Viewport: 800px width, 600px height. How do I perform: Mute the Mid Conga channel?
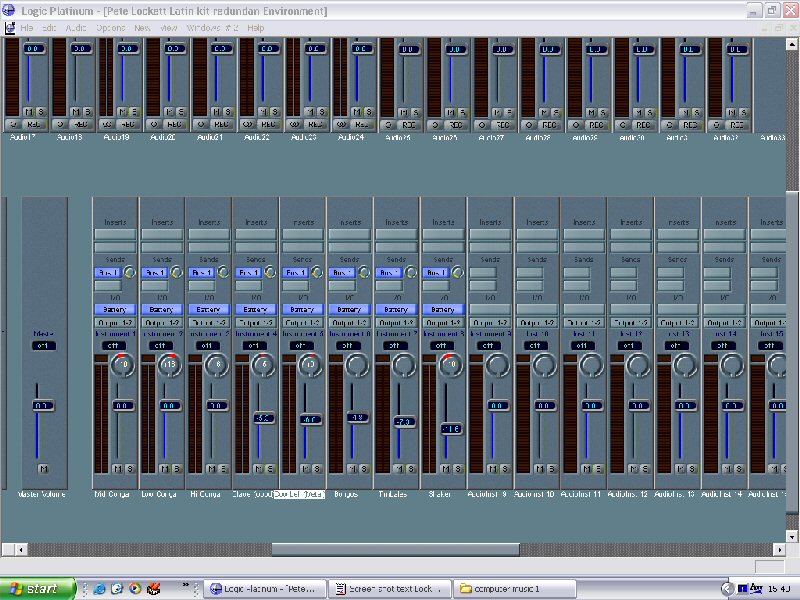pos(116,468)
